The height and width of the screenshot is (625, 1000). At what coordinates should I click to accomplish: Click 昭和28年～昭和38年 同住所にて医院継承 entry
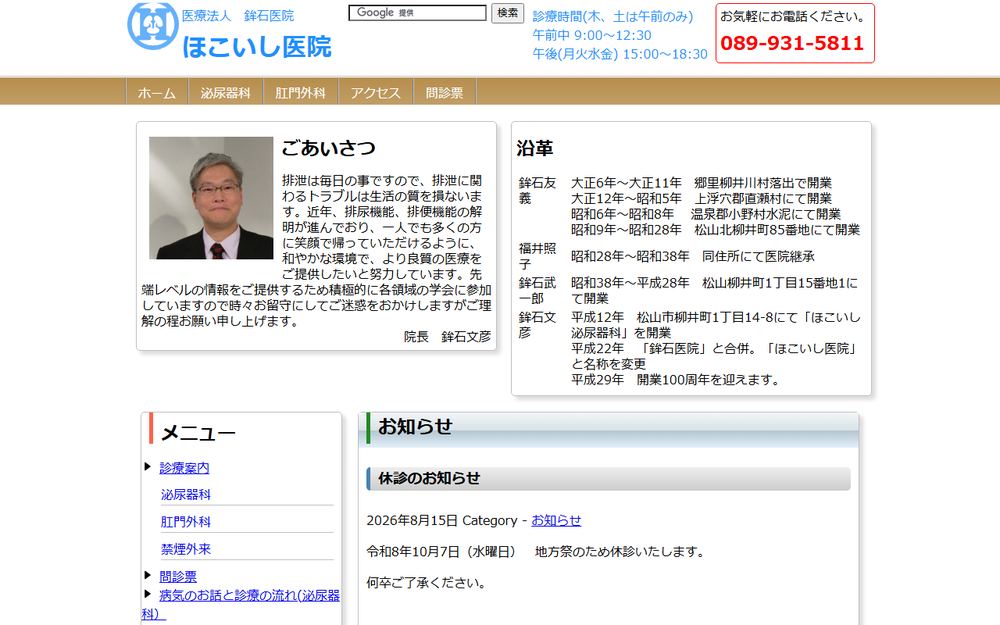pyautogui.click(x=693, y=256)
